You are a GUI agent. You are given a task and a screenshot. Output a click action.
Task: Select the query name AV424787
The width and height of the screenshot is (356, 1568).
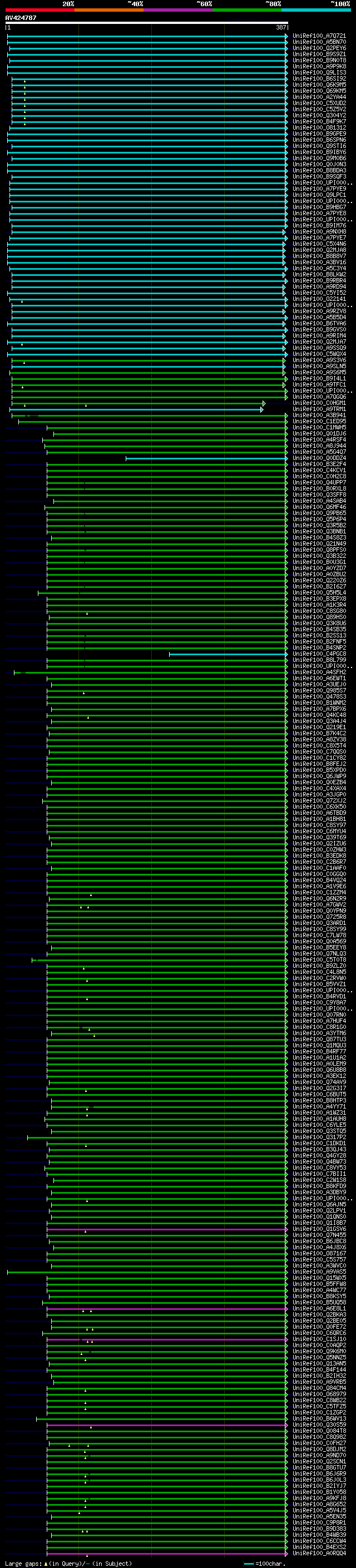pyautogui.click(x=21, y=18)
